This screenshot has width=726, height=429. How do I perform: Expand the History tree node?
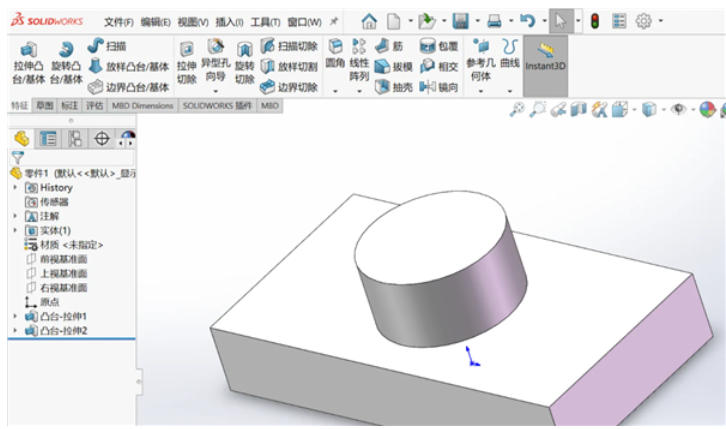(14, 187)
